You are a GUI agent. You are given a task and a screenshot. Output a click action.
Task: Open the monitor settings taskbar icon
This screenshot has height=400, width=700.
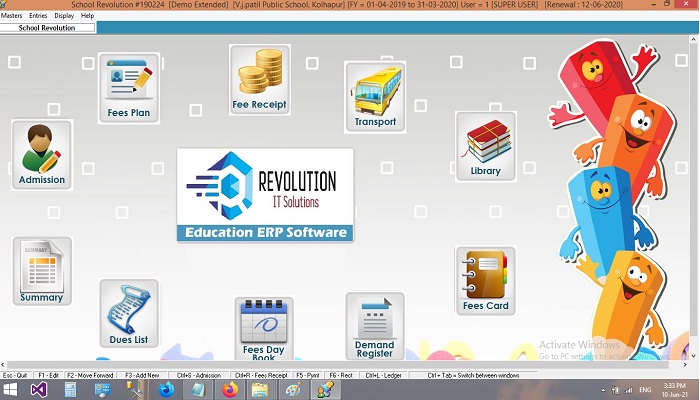102,390
